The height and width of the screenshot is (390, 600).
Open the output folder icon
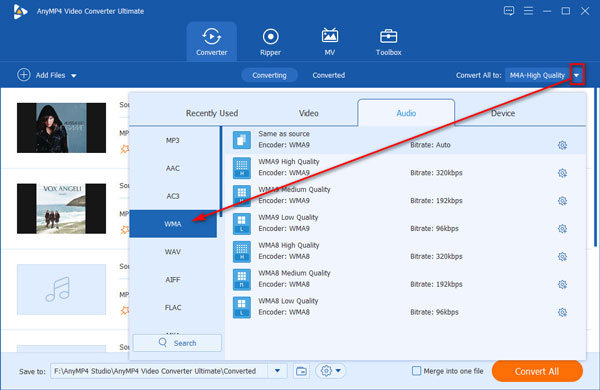pyautogui.click(x=302, y=371)
